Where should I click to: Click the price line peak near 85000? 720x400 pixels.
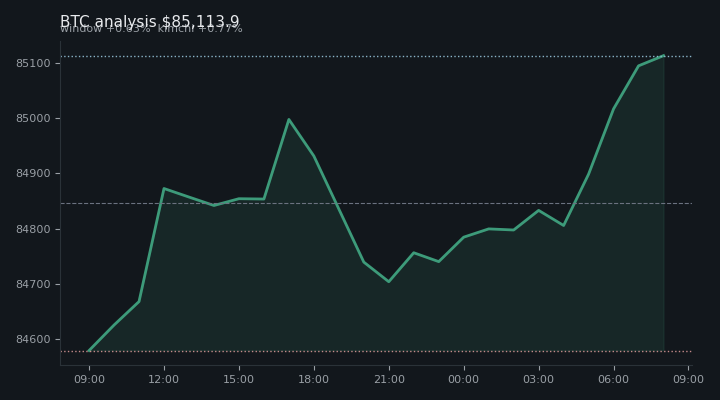(x=288, y=119)
